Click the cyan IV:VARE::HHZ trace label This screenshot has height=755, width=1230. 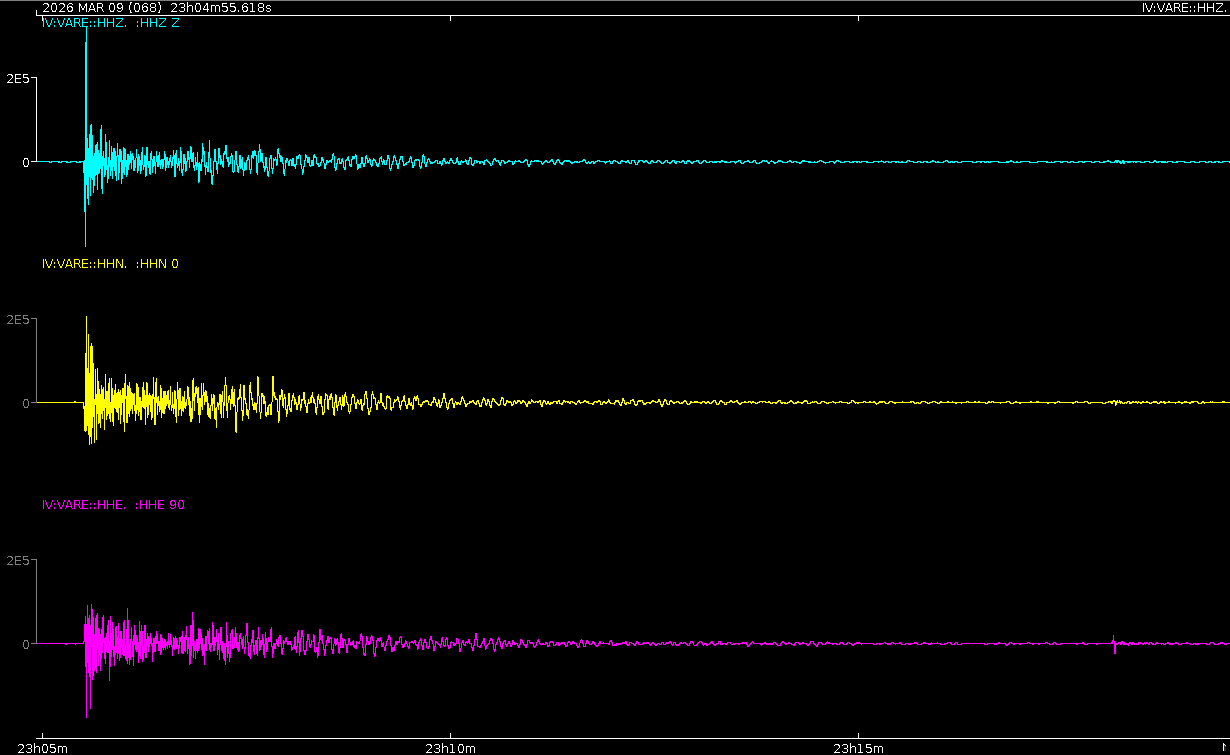click(x=110, y=23)
